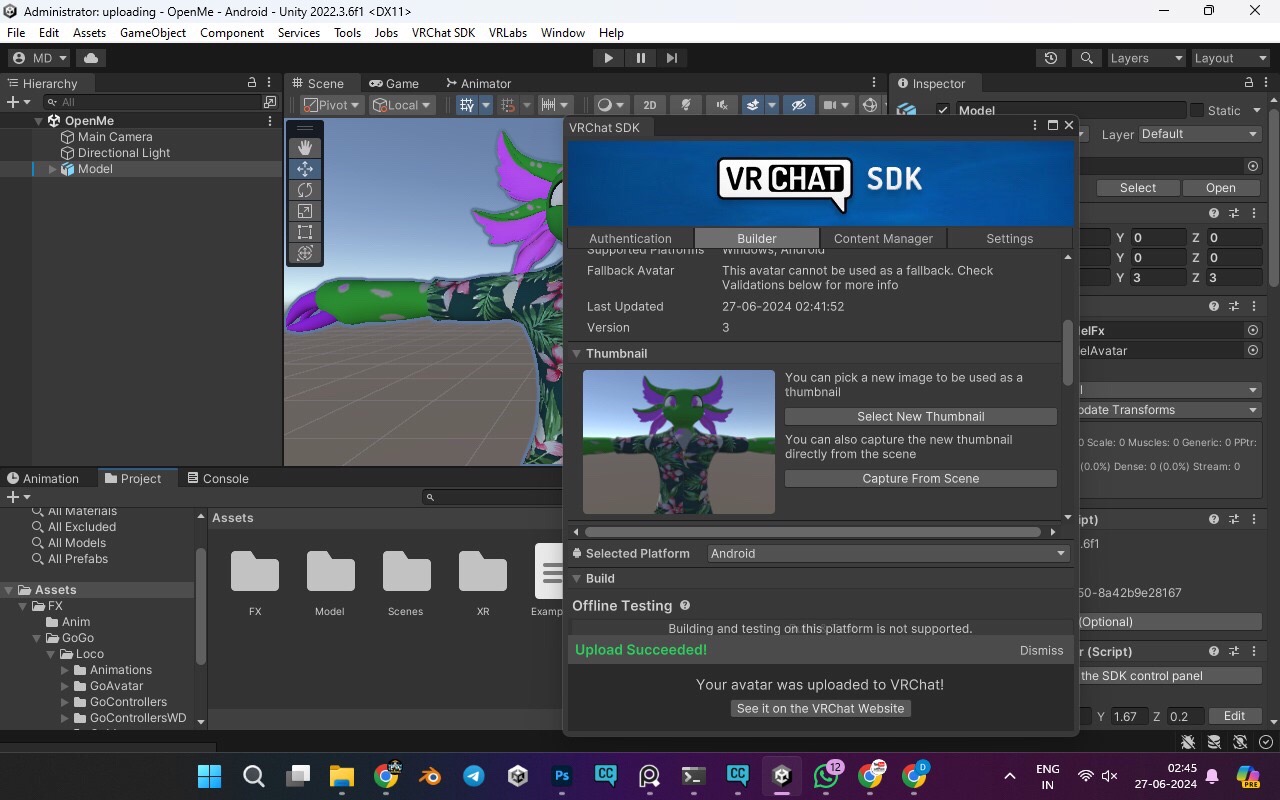Viewport: 1280px width, 800px height.
Task: Switch to the Animator tab
Action: pos(478,84)
